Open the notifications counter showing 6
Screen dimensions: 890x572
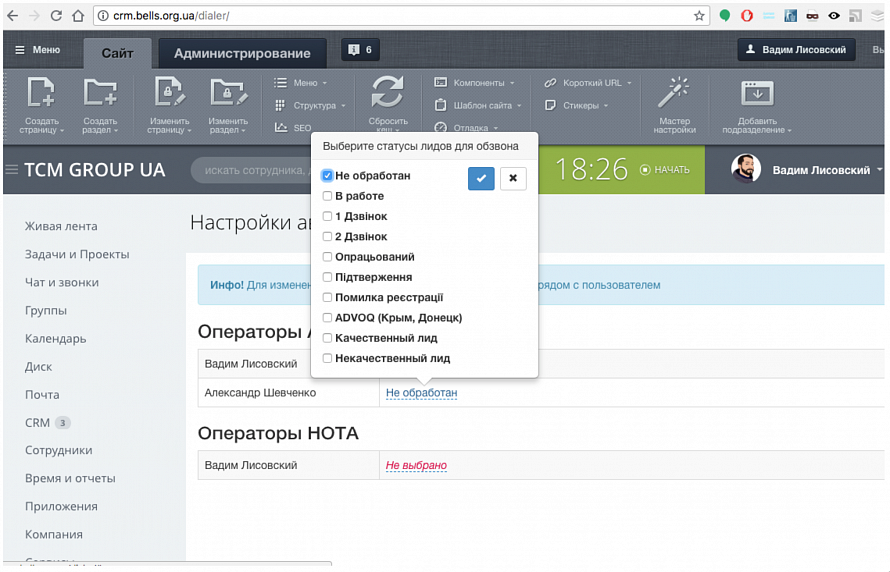click(360, 50)
